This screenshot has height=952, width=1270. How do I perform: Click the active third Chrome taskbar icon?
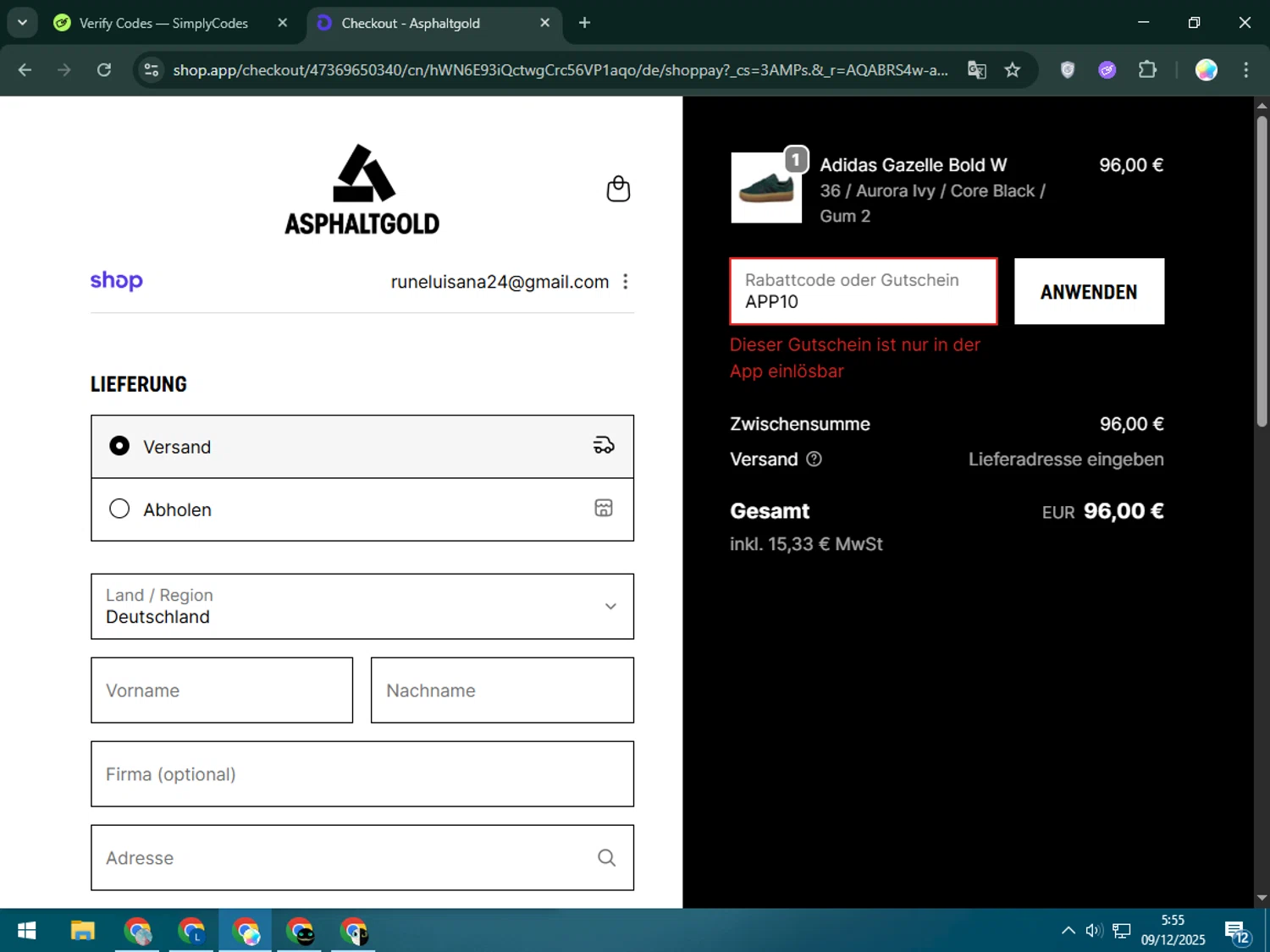click(246, 931)
